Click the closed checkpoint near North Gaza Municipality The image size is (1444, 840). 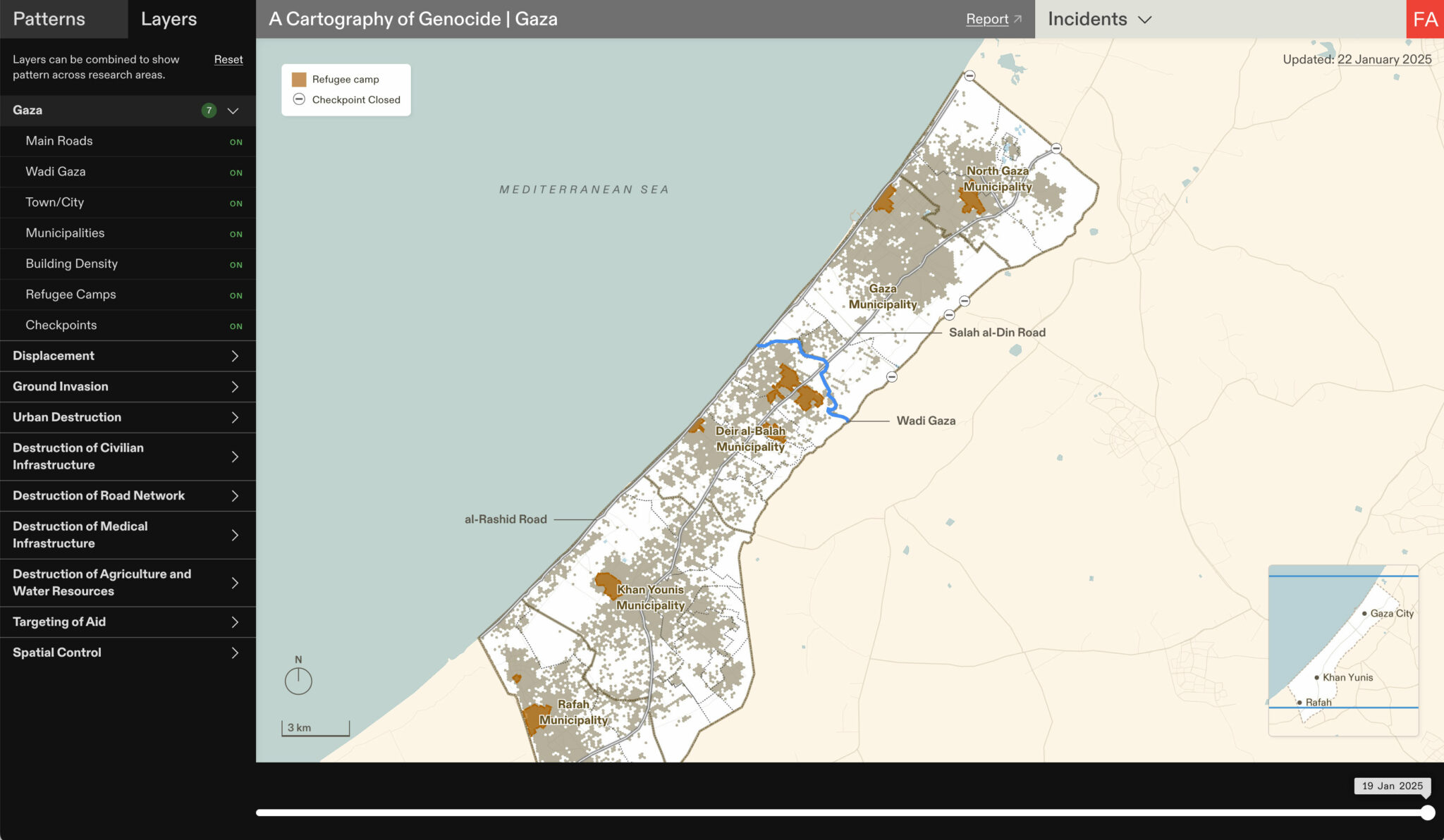pyautogui.click(x=1056, y=149)
